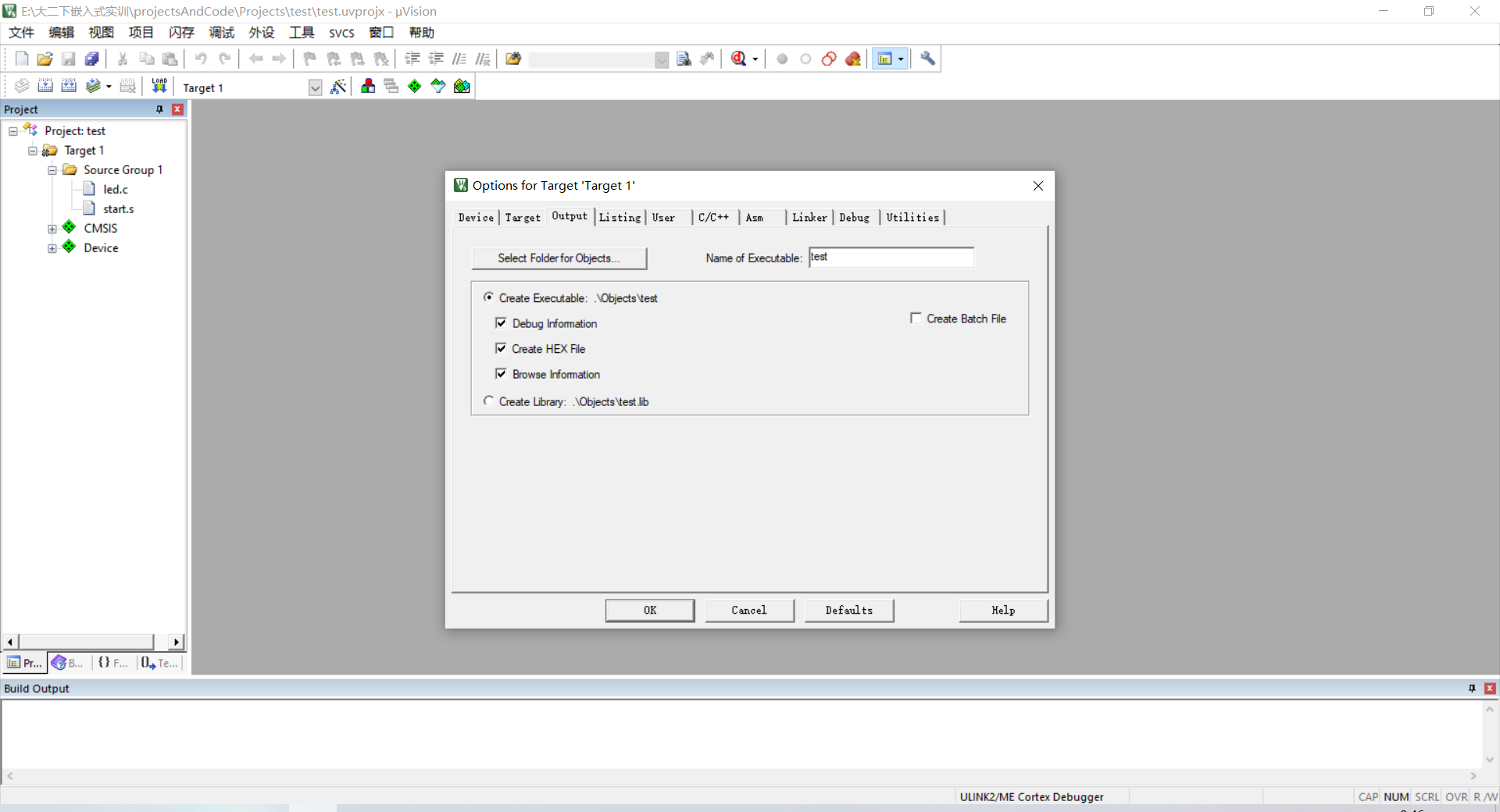Open the 项目 menu
The height and width of the screenshot is (812, 1500).
point(141,33)
